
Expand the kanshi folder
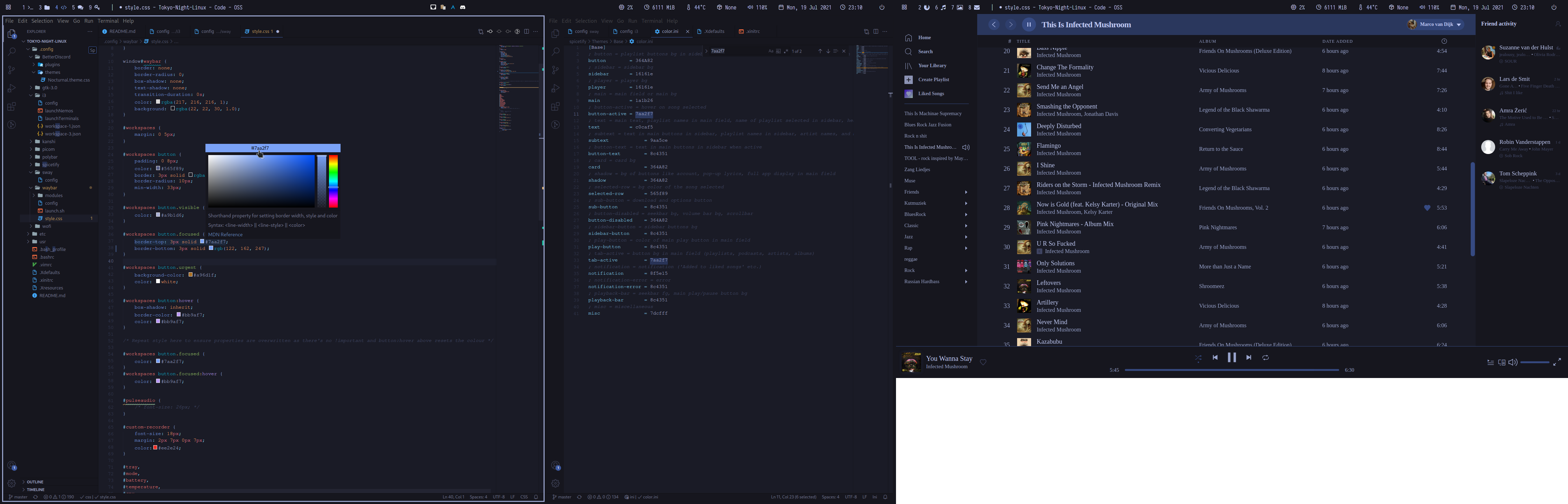pyautogui.click(x=31, y=141)
